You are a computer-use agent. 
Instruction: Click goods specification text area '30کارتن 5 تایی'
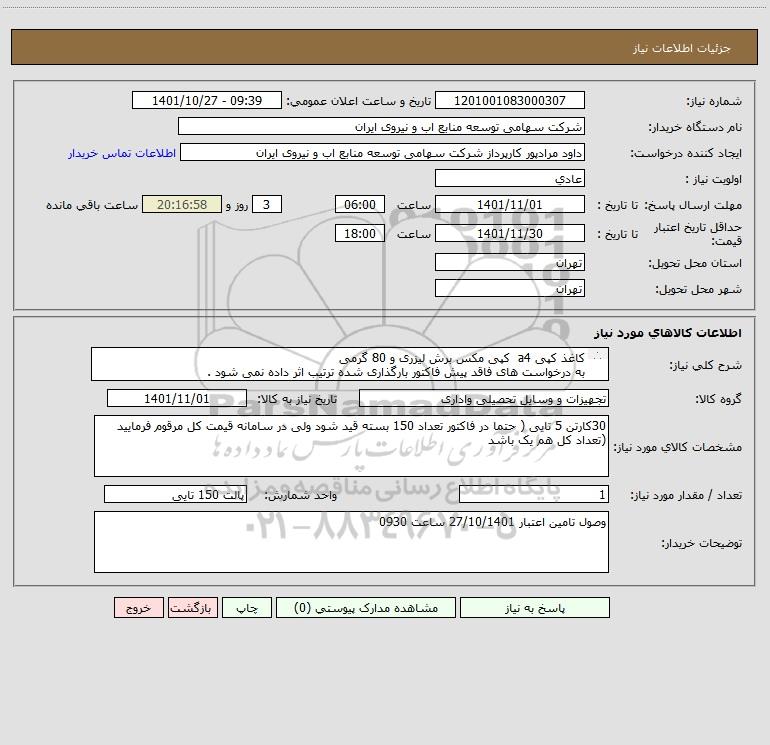(351, 446)
